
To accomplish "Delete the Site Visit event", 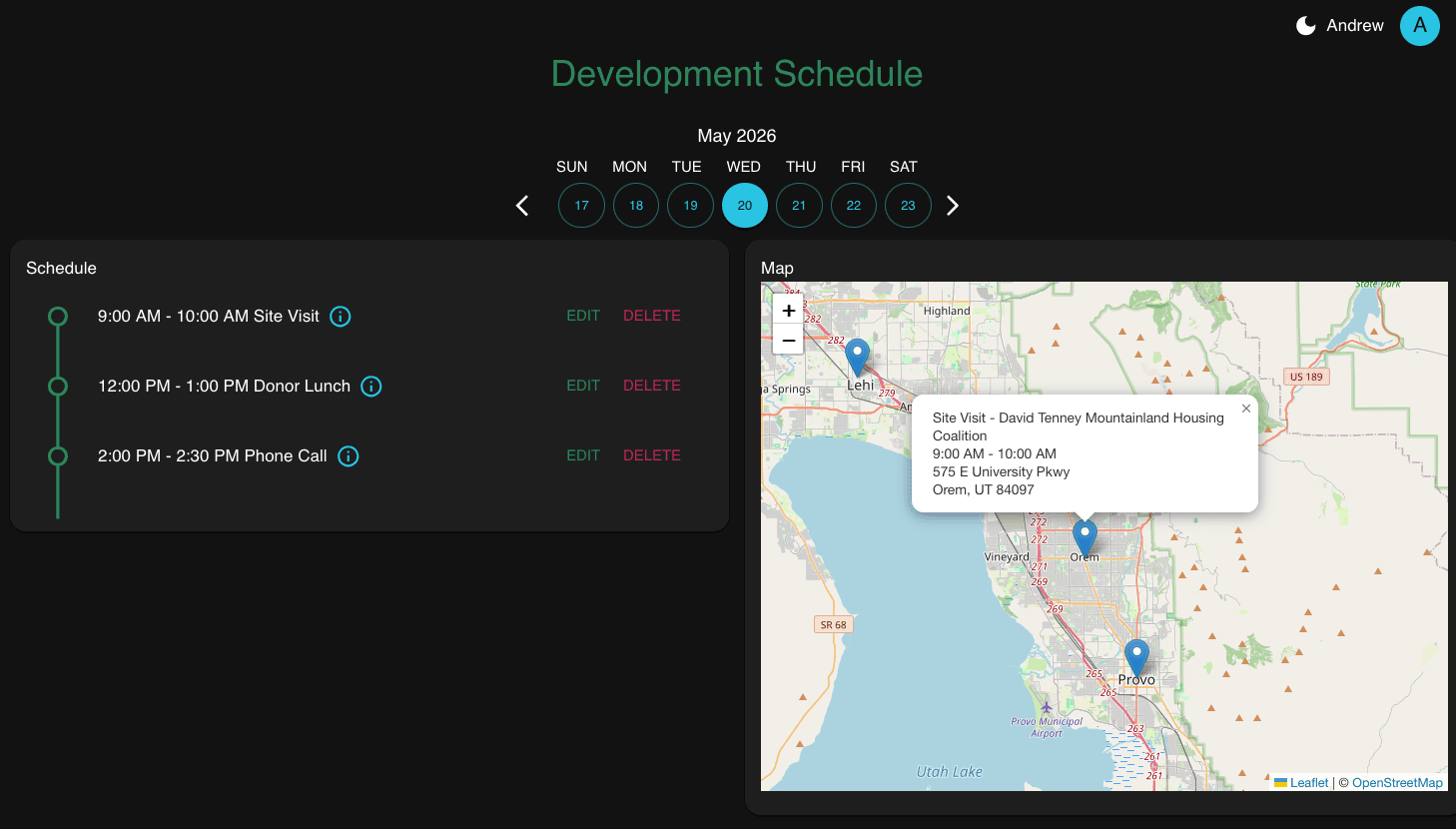I will pyautogui.click(x=652, y=316).
